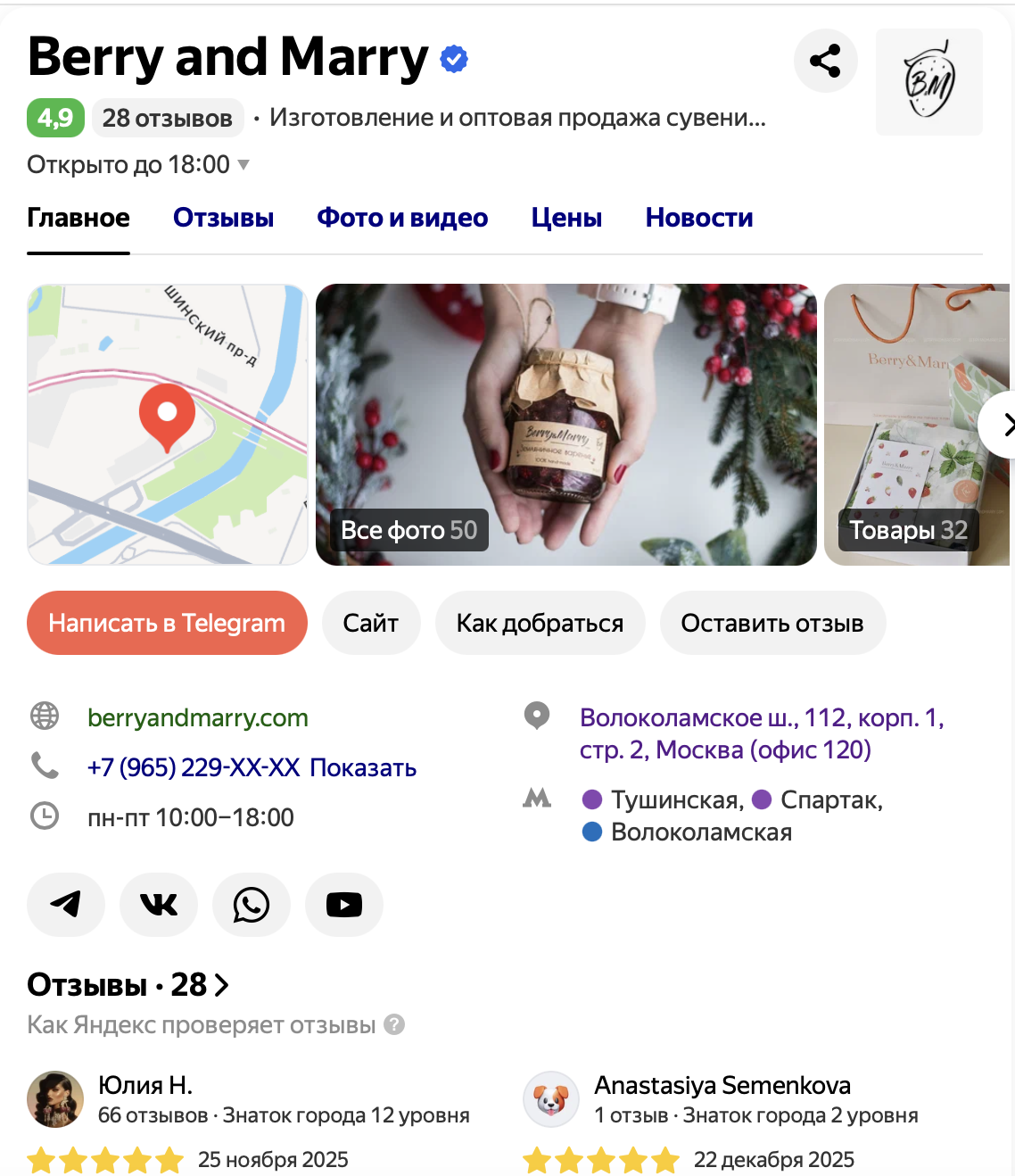
Task: Expand the opening hours dropdown arrow
Action: [x=243, y=165]
